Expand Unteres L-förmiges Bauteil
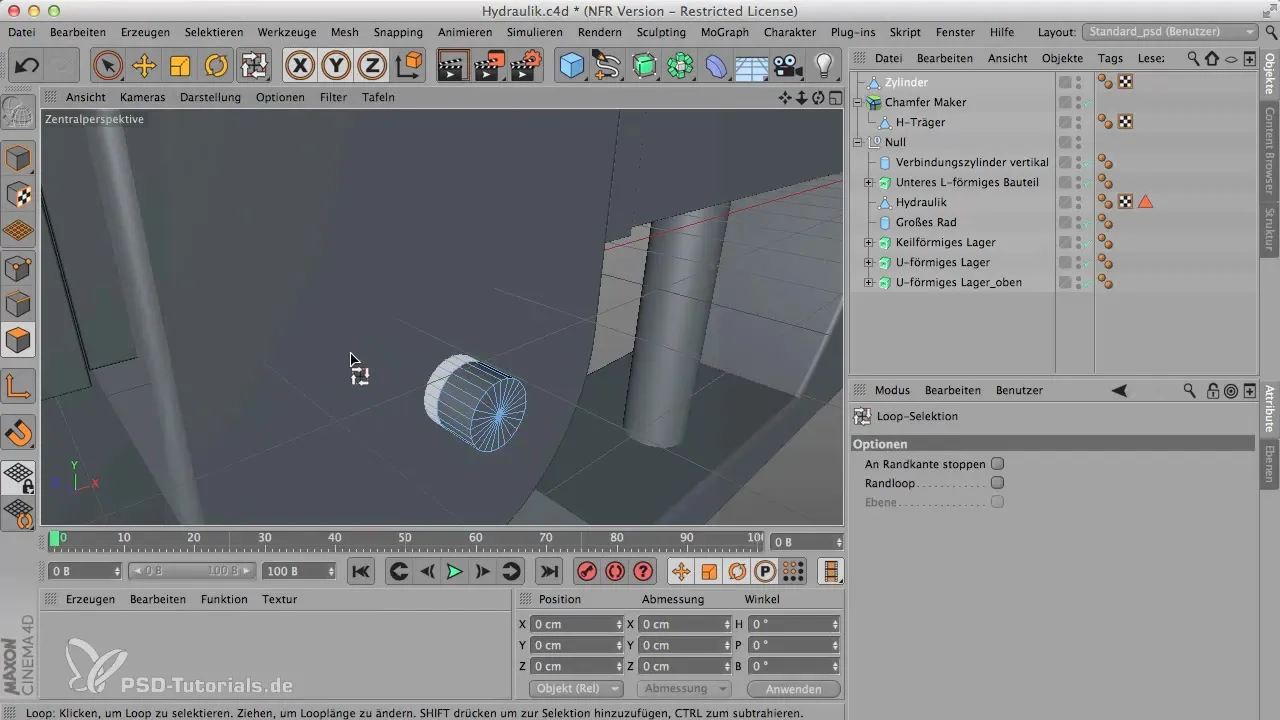 pyautogui.click(x=869, y=182)
